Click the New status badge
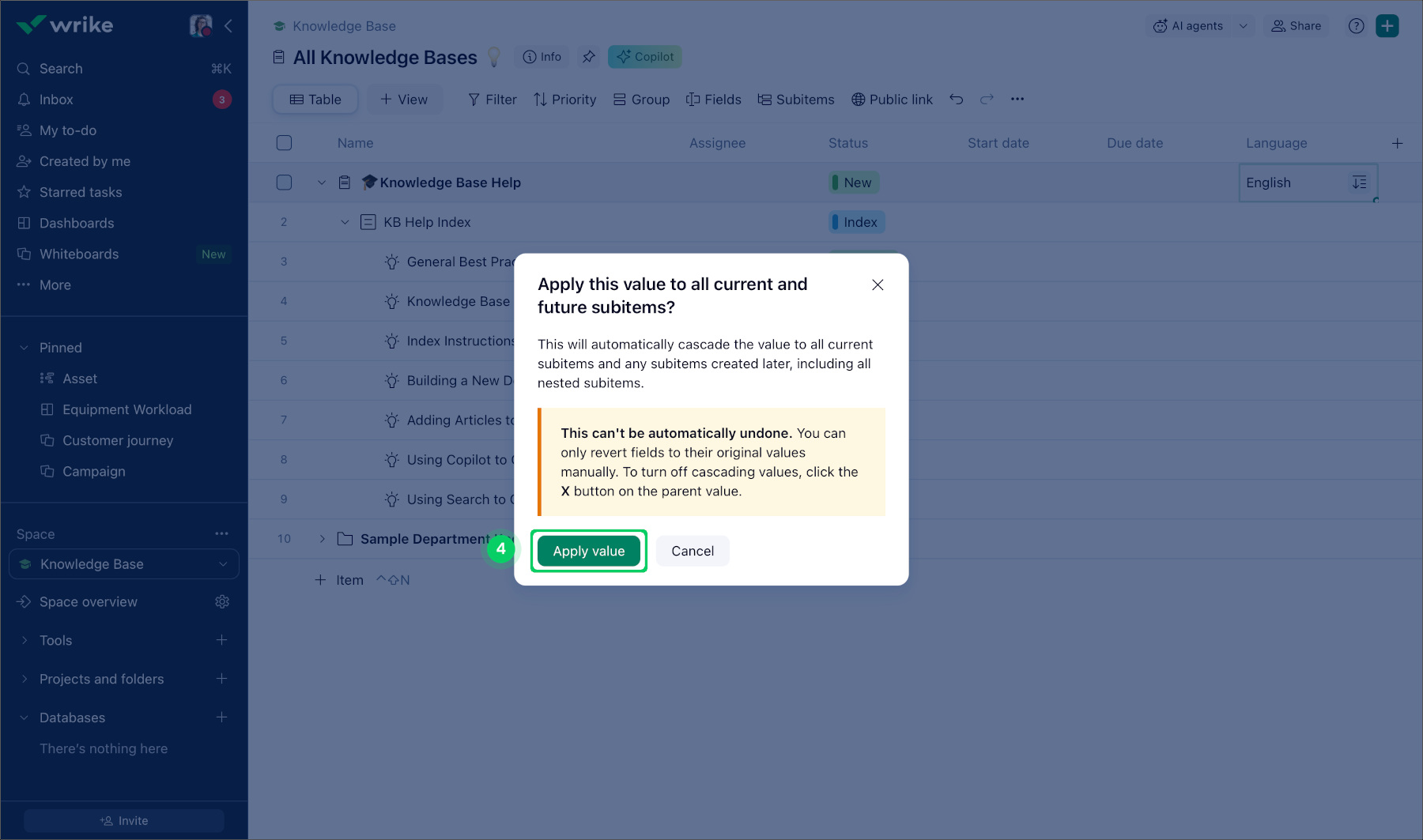1423x840 pixels. [854, 183]
